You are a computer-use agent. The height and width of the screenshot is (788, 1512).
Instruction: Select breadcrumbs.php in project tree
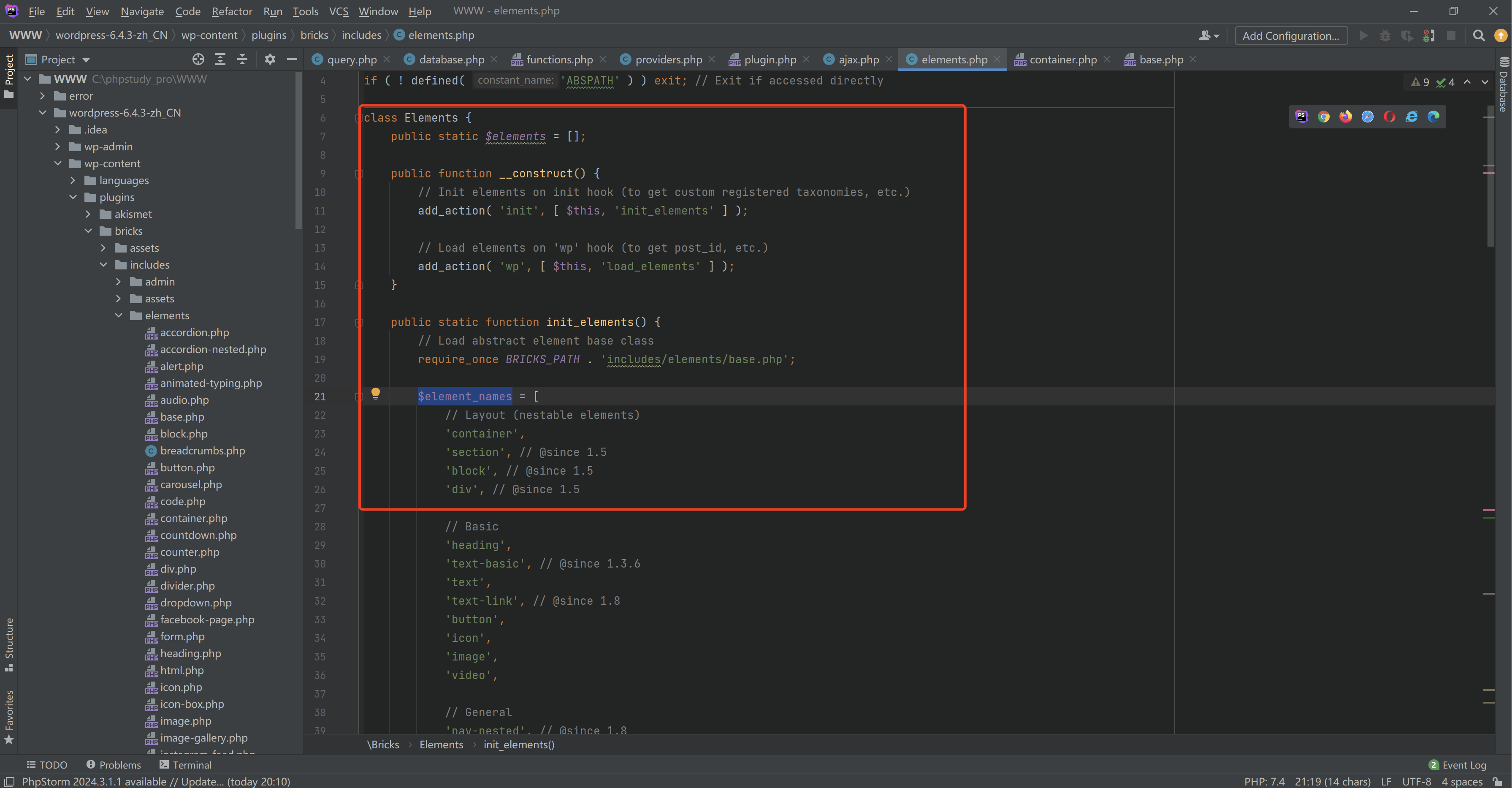point(203,450)
